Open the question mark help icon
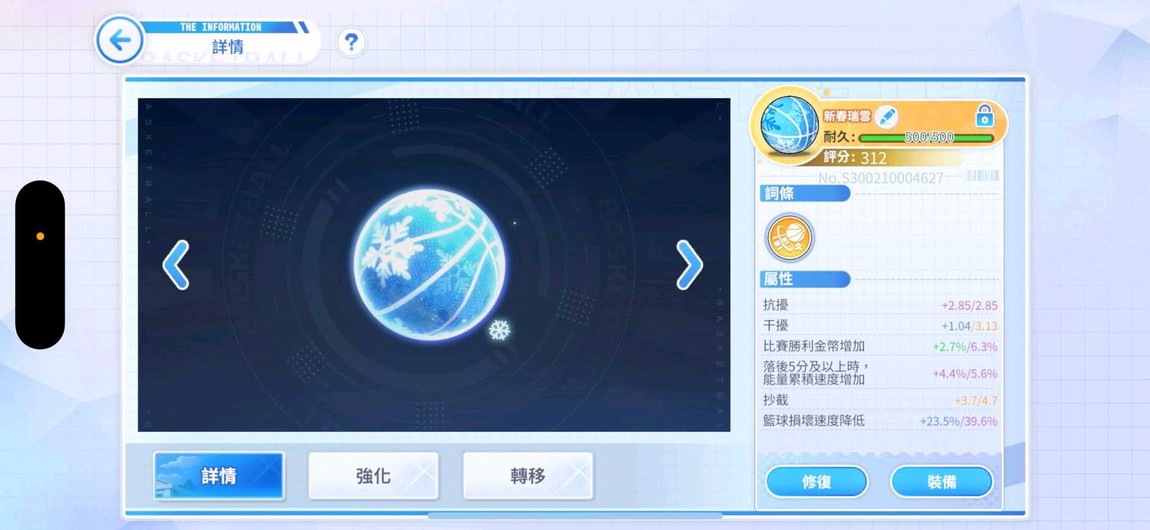The width and height of the screenshot is (1150, 530). pos(351,42)
